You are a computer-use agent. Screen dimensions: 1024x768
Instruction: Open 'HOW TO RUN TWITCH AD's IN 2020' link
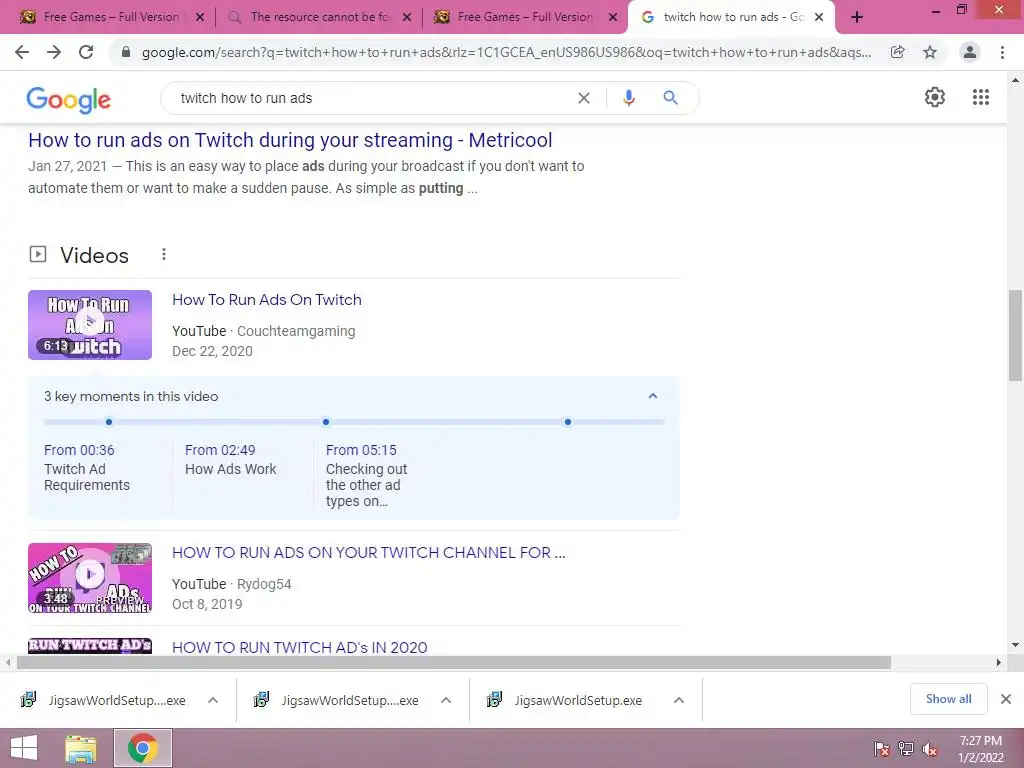[299, 647]
